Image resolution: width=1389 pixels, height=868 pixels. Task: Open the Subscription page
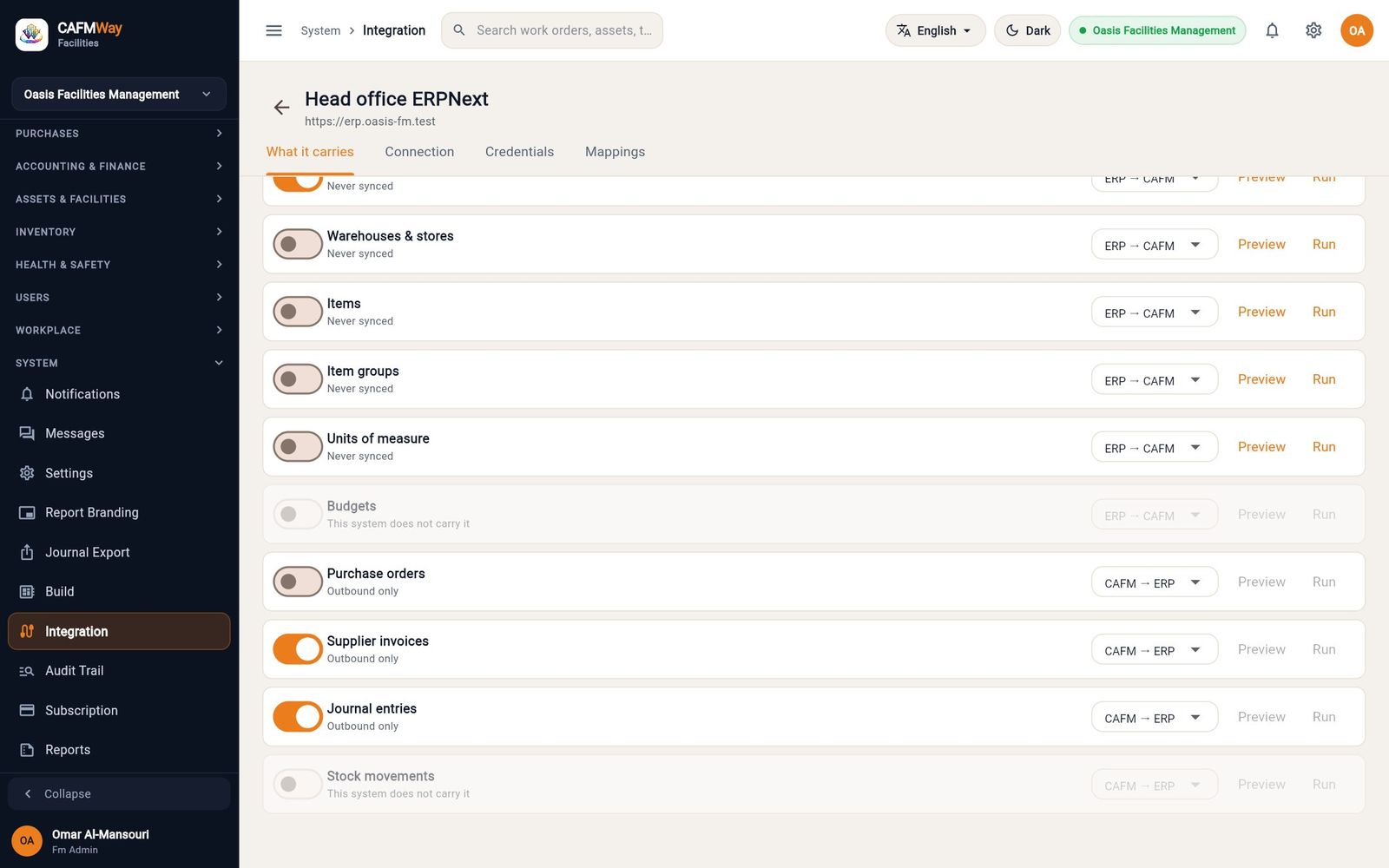(119, 710)
